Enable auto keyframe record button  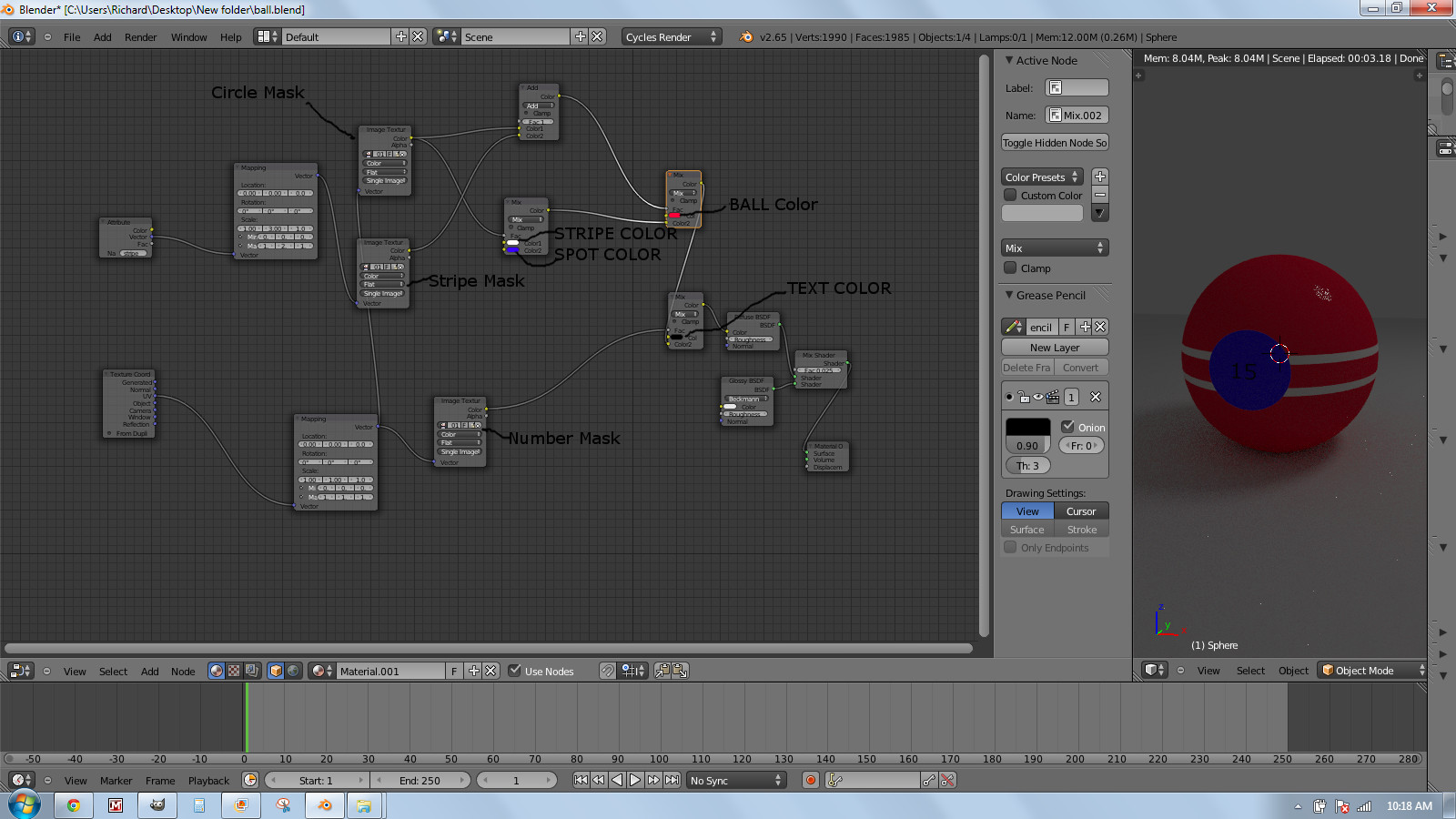point(811,780)
